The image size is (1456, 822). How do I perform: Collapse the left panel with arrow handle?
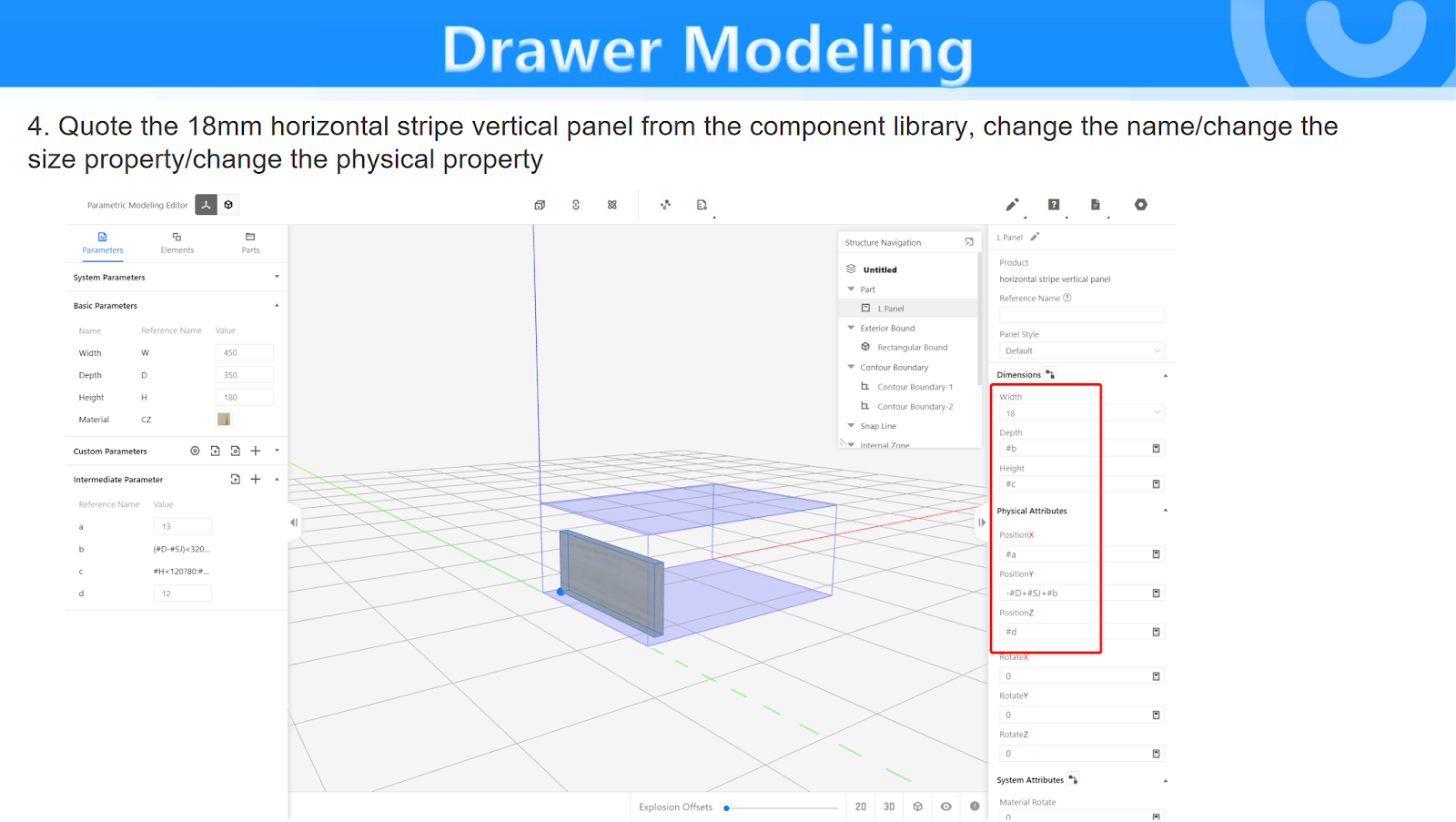(x=294, y=523)
